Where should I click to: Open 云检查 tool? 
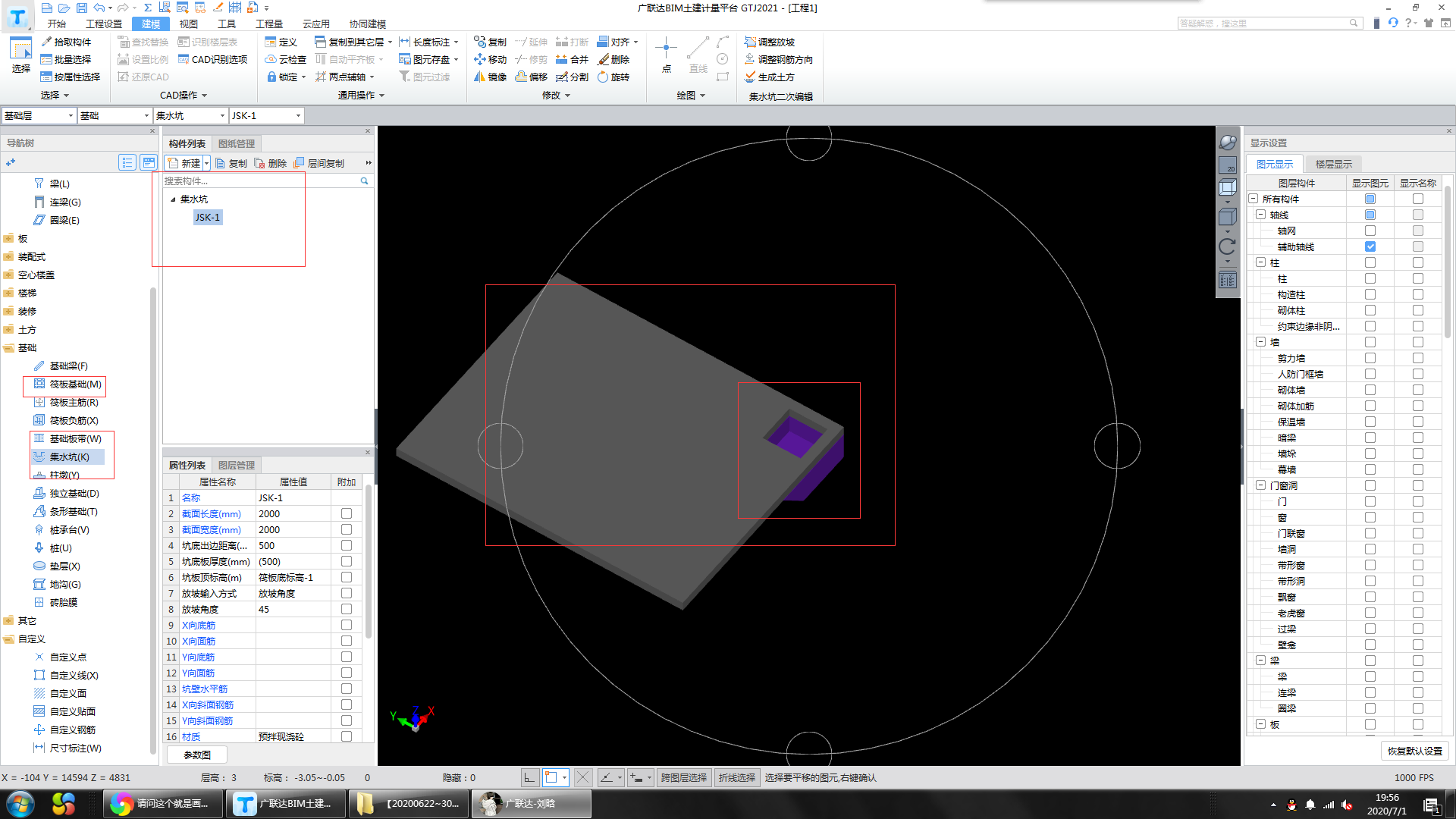click(285, 59)
